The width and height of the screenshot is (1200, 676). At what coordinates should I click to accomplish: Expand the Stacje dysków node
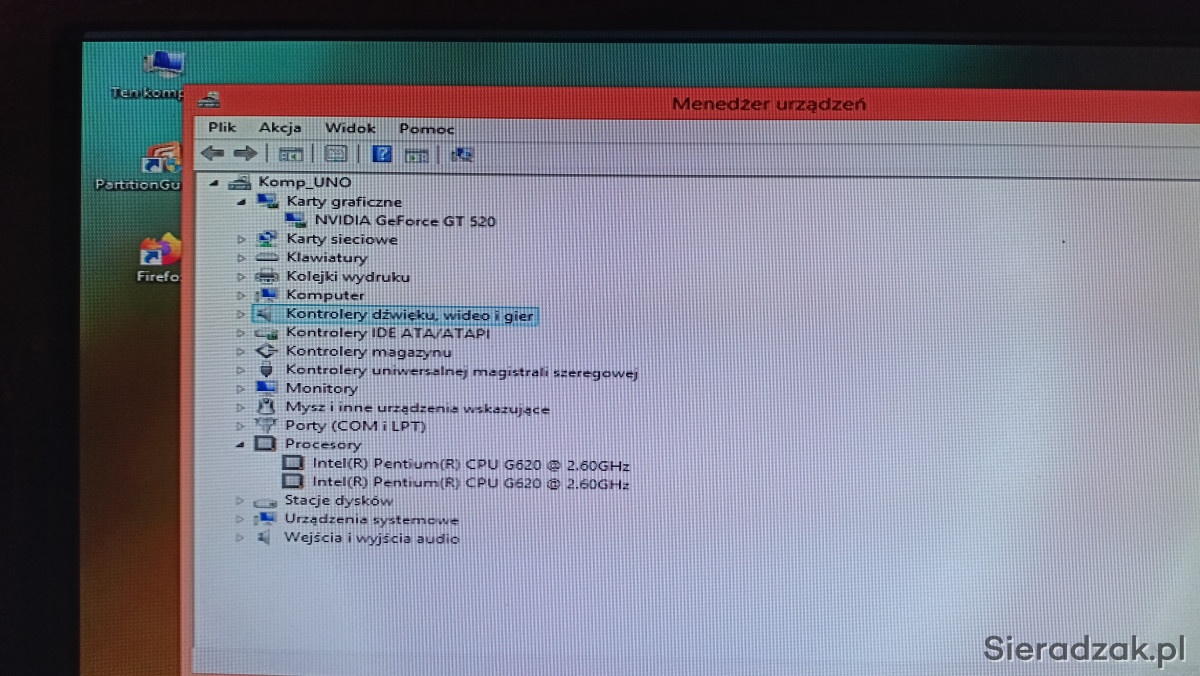tap(240, 501)
